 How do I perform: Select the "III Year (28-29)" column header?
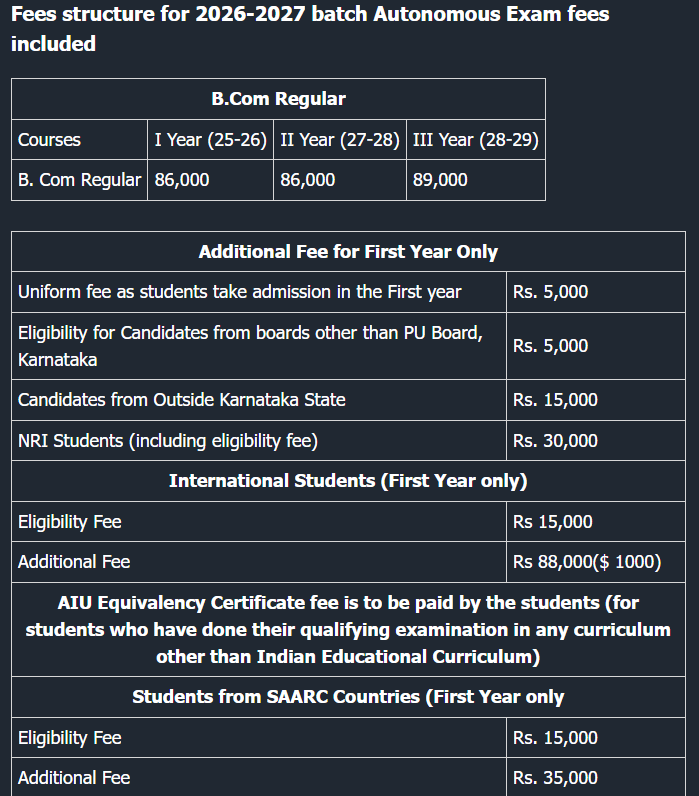(x=475, y=140)
